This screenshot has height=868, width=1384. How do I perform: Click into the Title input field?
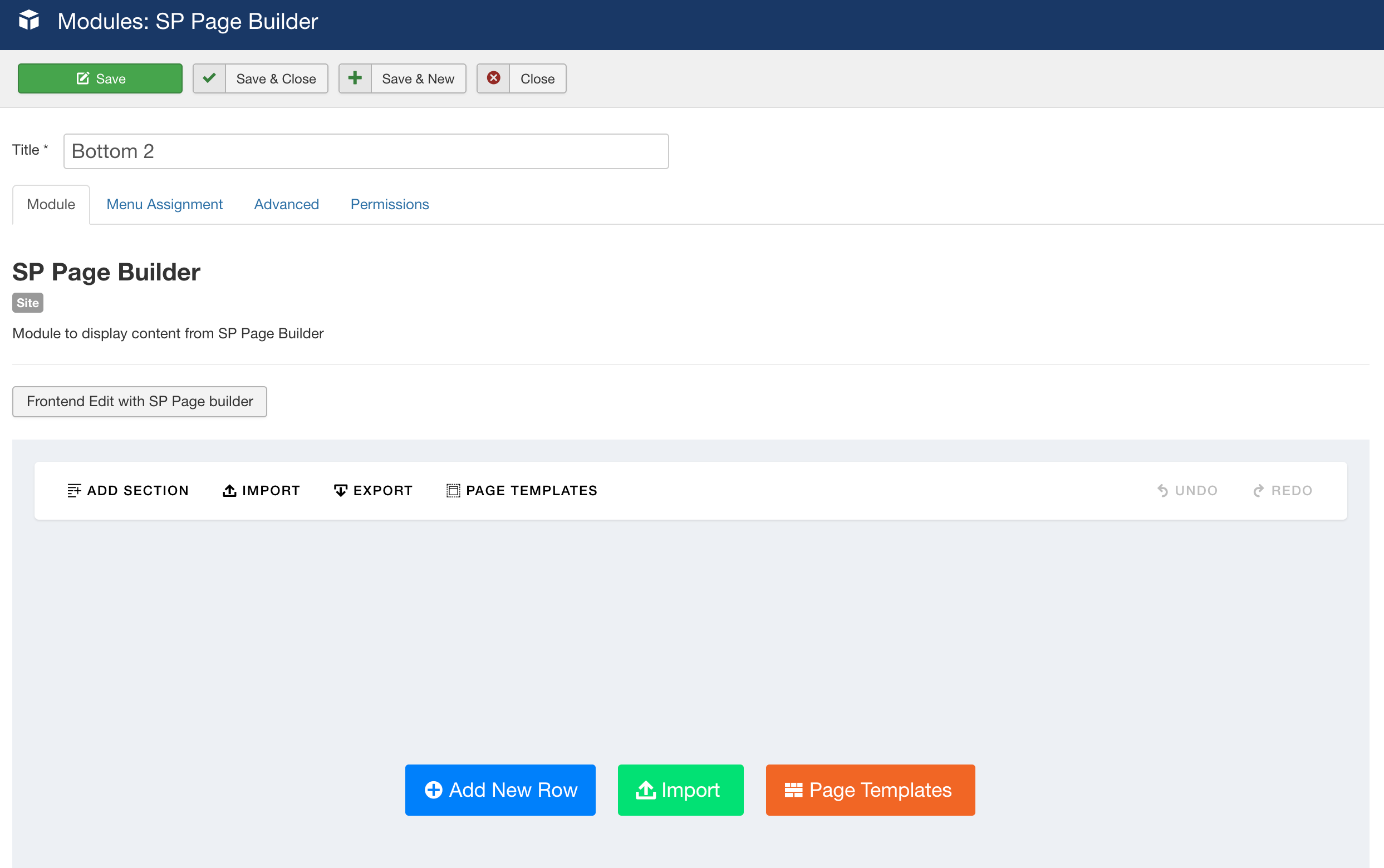point(366,151)
